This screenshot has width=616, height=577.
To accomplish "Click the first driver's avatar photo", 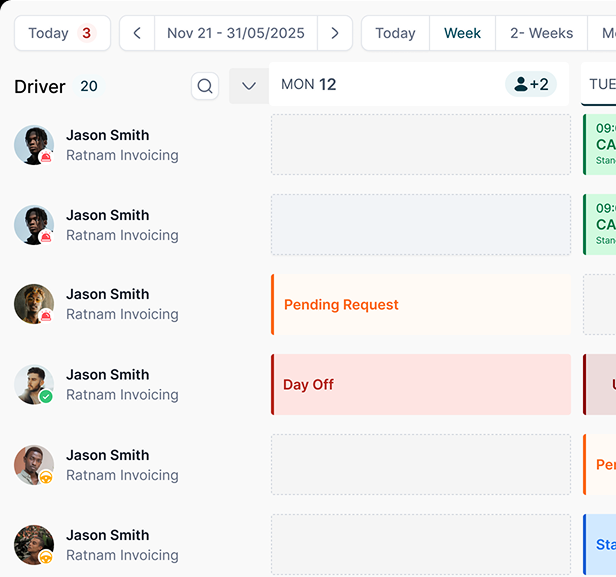I will [x=32, y=144].
